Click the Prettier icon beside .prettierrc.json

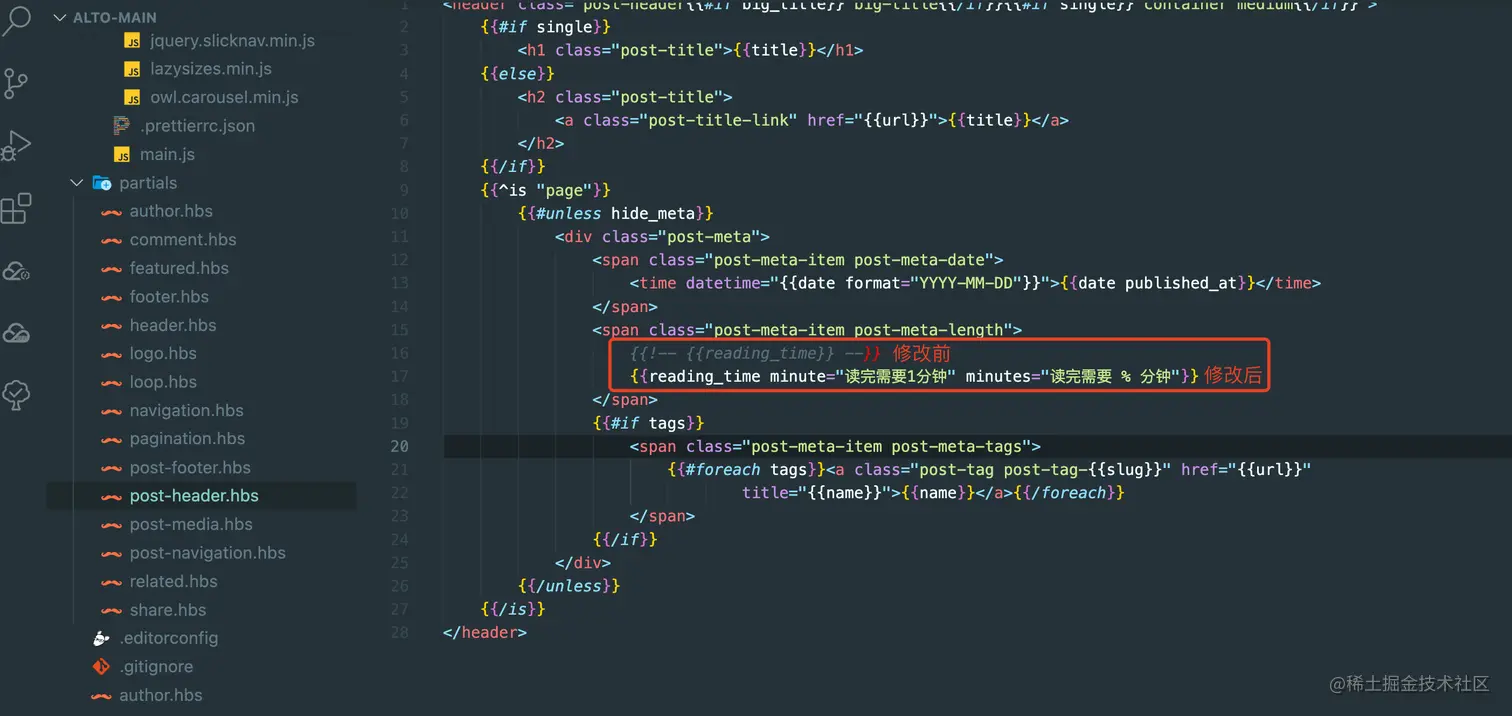pyautogui.click(x=122, y=126)
